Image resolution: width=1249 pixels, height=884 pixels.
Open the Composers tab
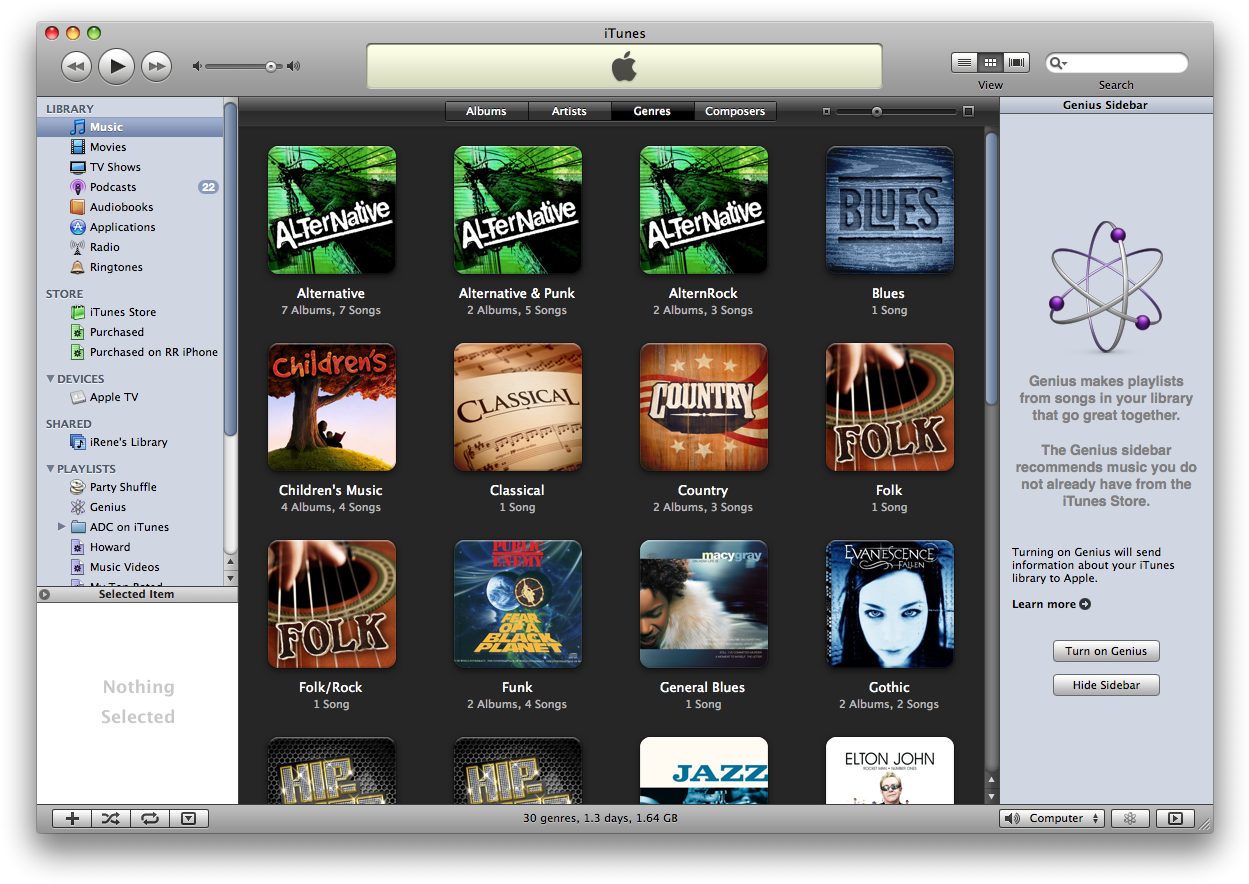click(735, 111)
